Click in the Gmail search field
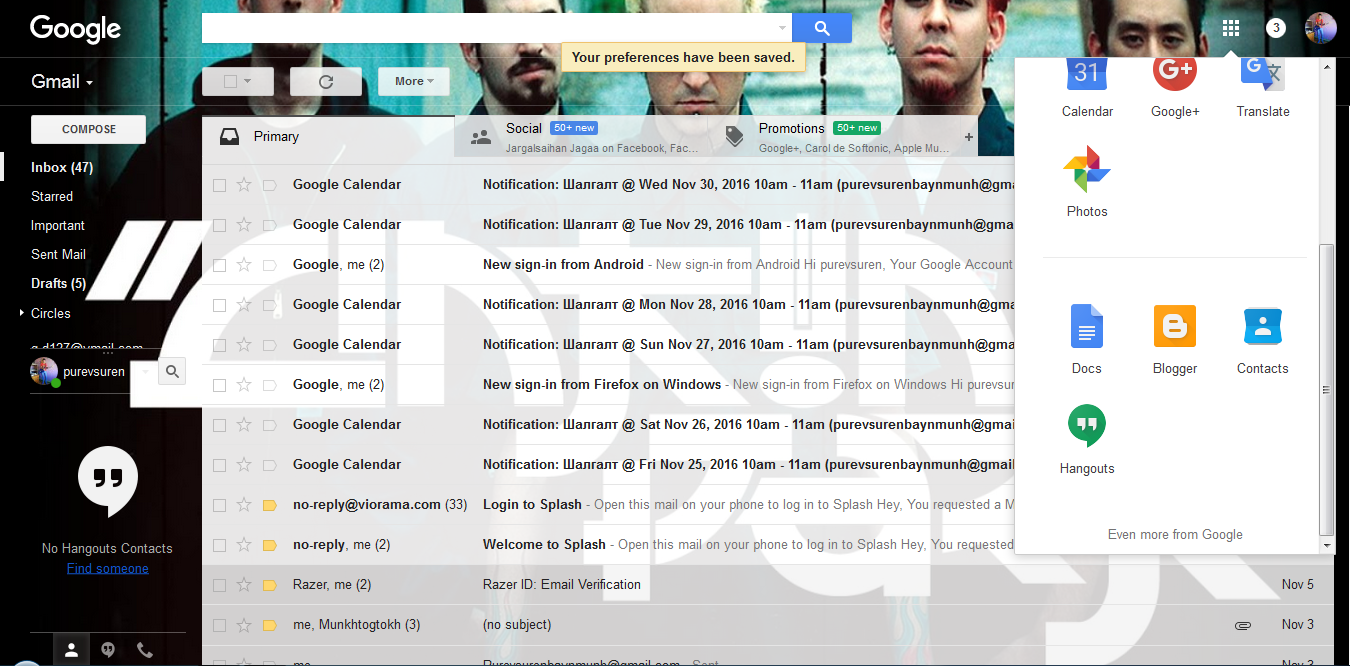 [488, 28]
